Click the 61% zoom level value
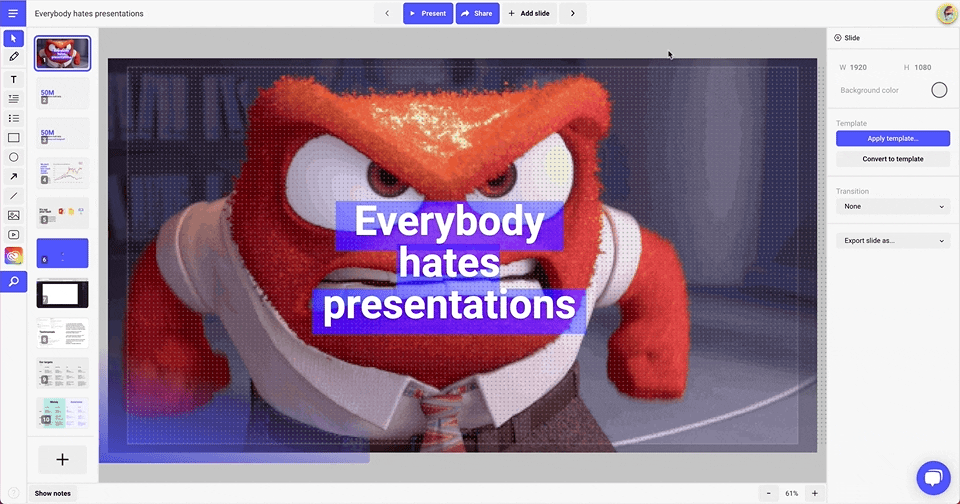This screenshot has height=504, width=960. point(792,493)
